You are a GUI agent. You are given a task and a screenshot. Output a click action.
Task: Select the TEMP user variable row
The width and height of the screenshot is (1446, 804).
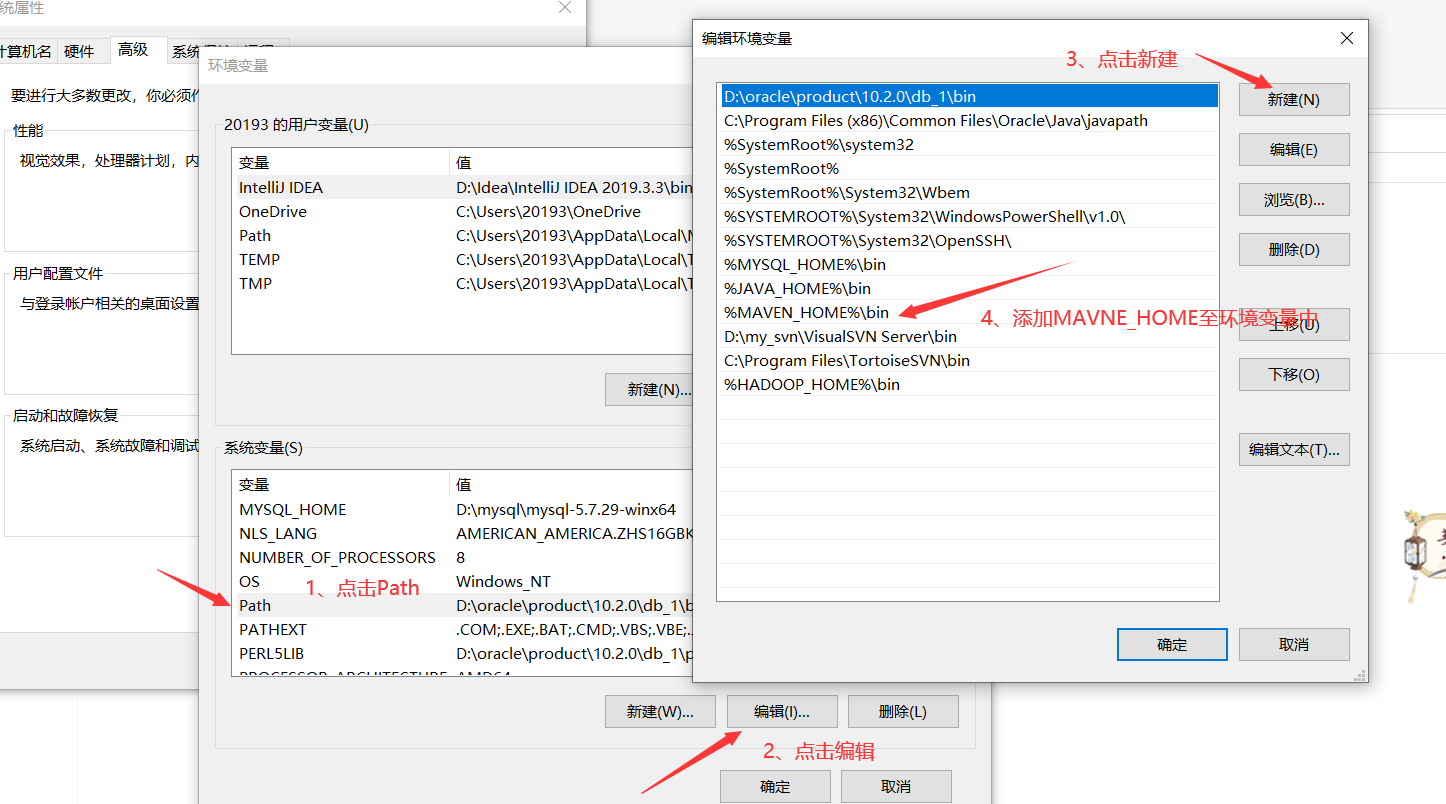(x=463, y=259)
